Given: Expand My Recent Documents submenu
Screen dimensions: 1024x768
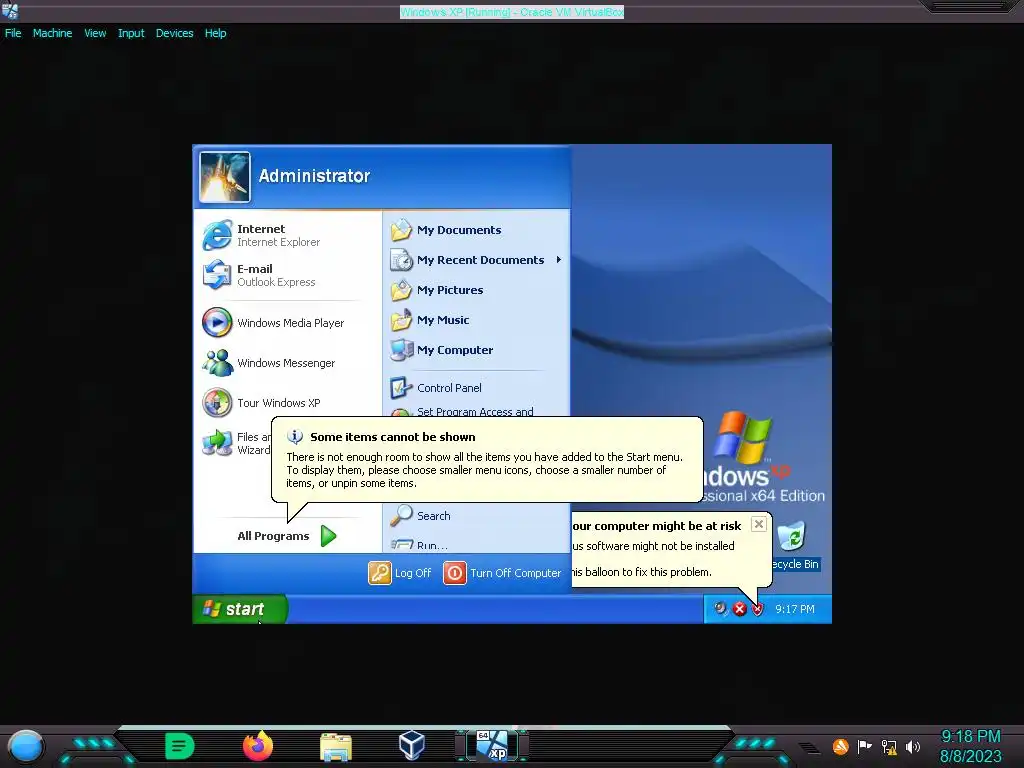Looking at the screenshot, I should click(x=475, y=260).
